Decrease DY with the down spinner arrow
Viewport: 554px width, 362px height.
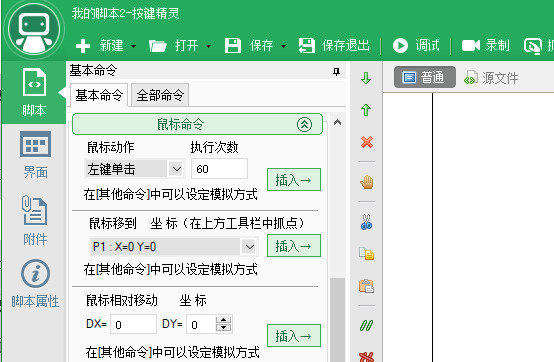click(x=223, y=328)
